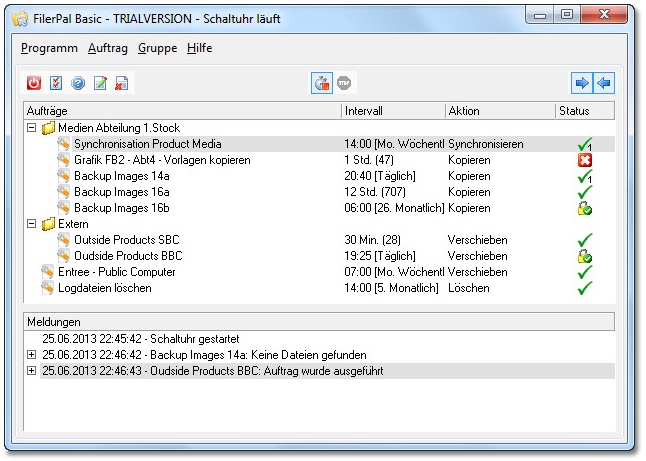Expand the Backup Images 14a message entry
The width and height of the screenshot is (646, 461).
coord(32,355)
